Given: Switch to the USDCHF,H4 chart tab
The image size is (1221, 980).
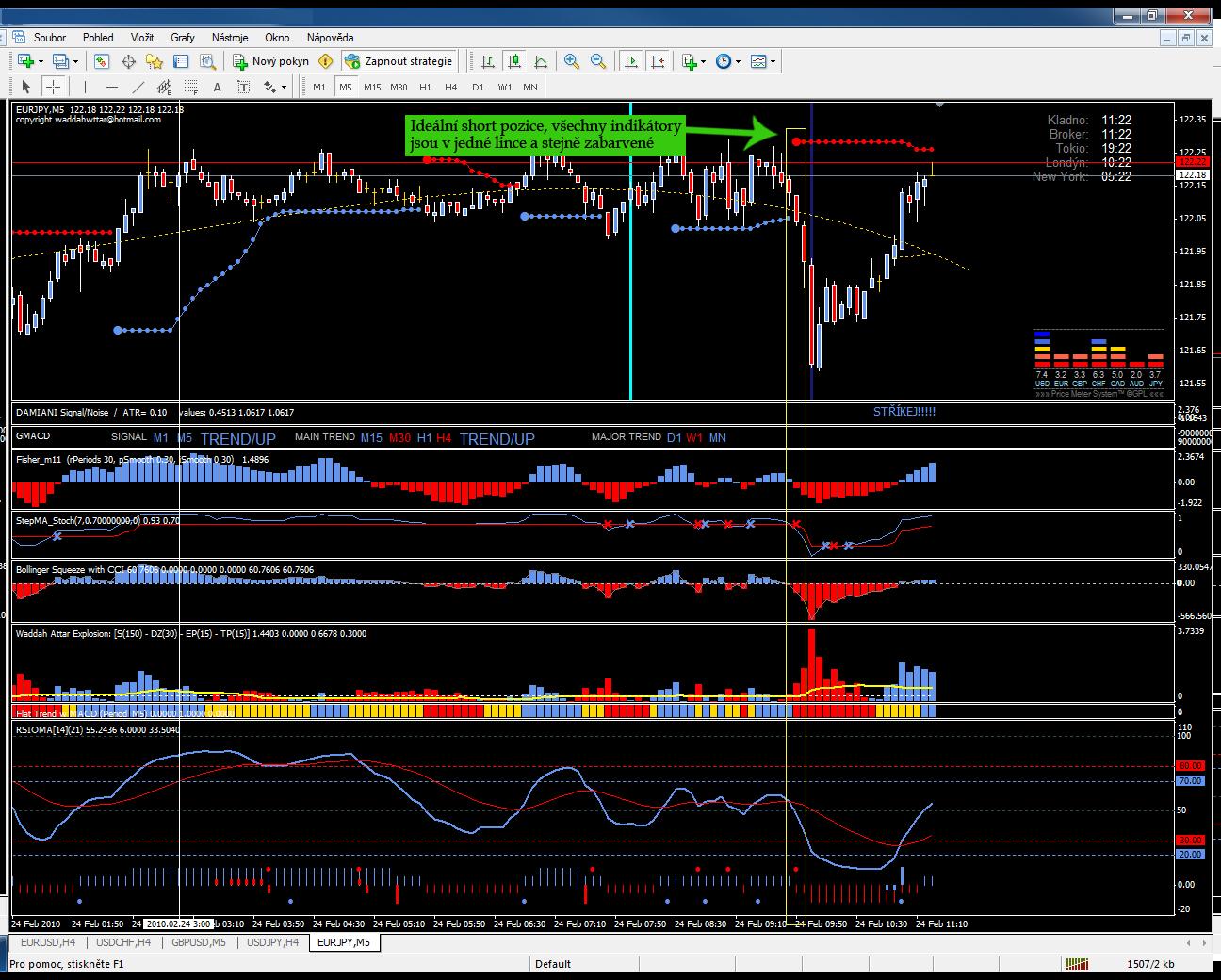Looking at the screenshot, I should 122,941.
